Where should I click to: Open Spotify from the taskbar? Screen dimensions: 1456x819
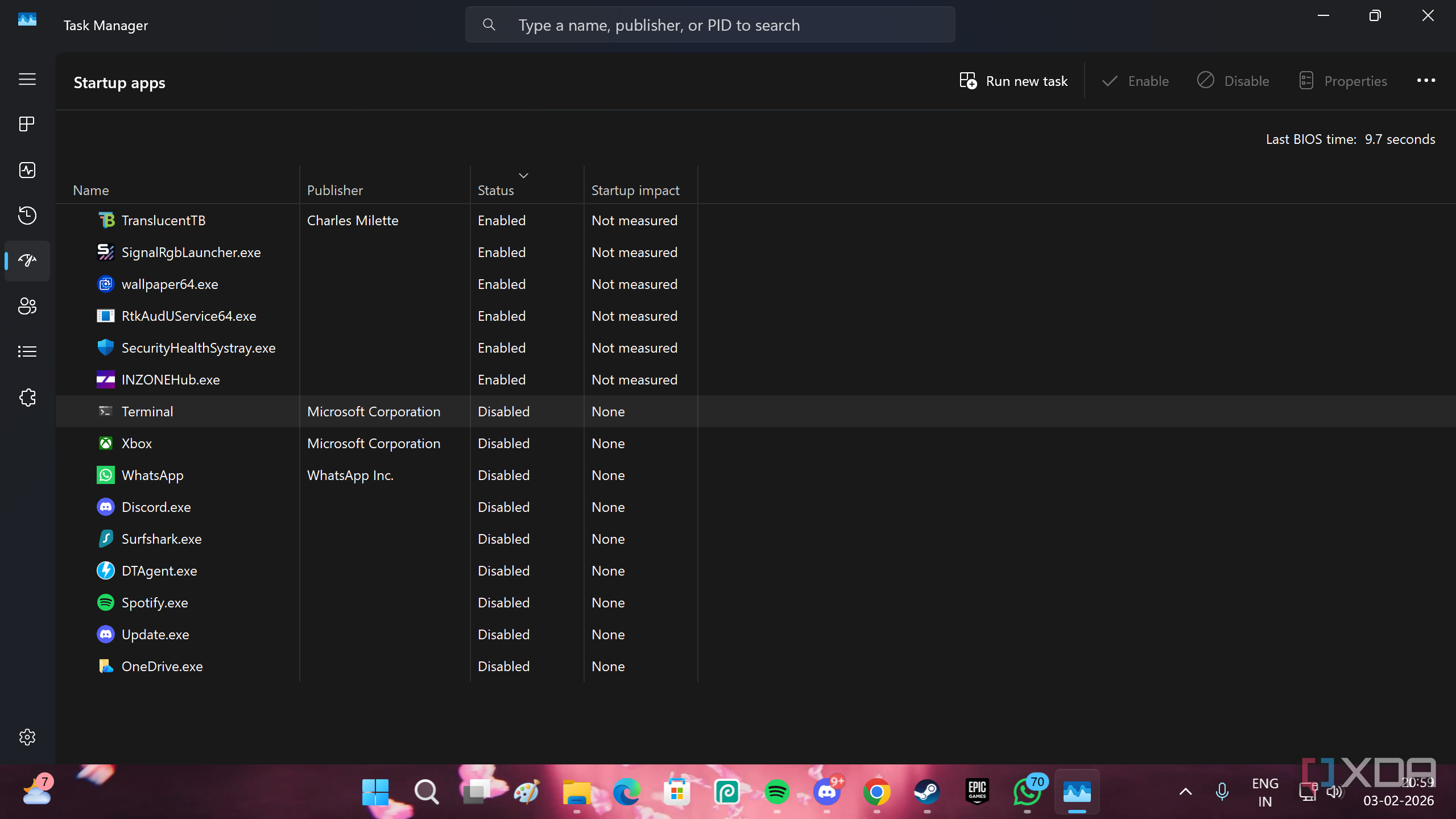777,792
